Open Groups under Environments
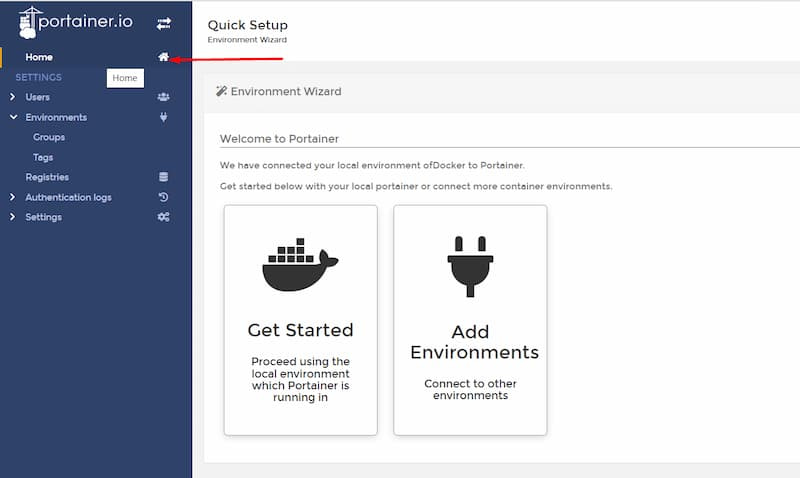Viewport: 800px width, 478px height. [49, 137]
